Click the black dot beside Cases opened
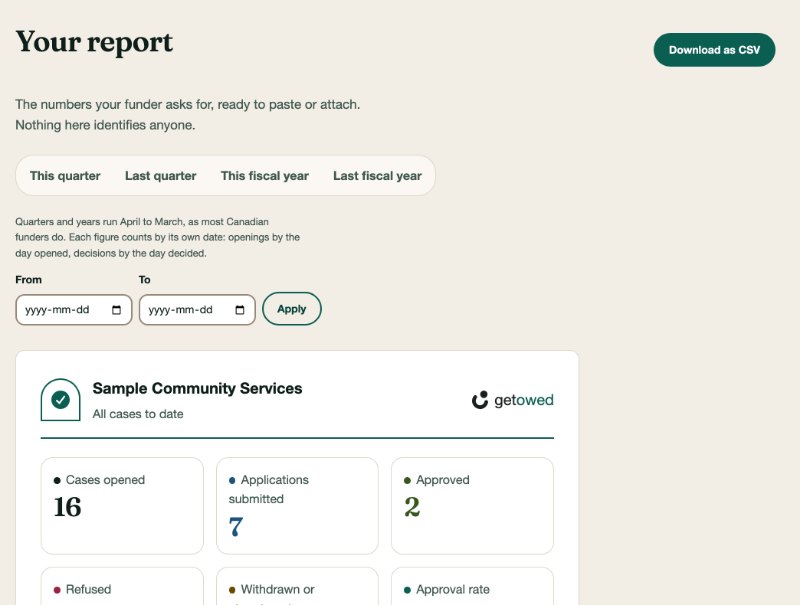Viewport: 800px width, 605px height. tap(57, 481)
